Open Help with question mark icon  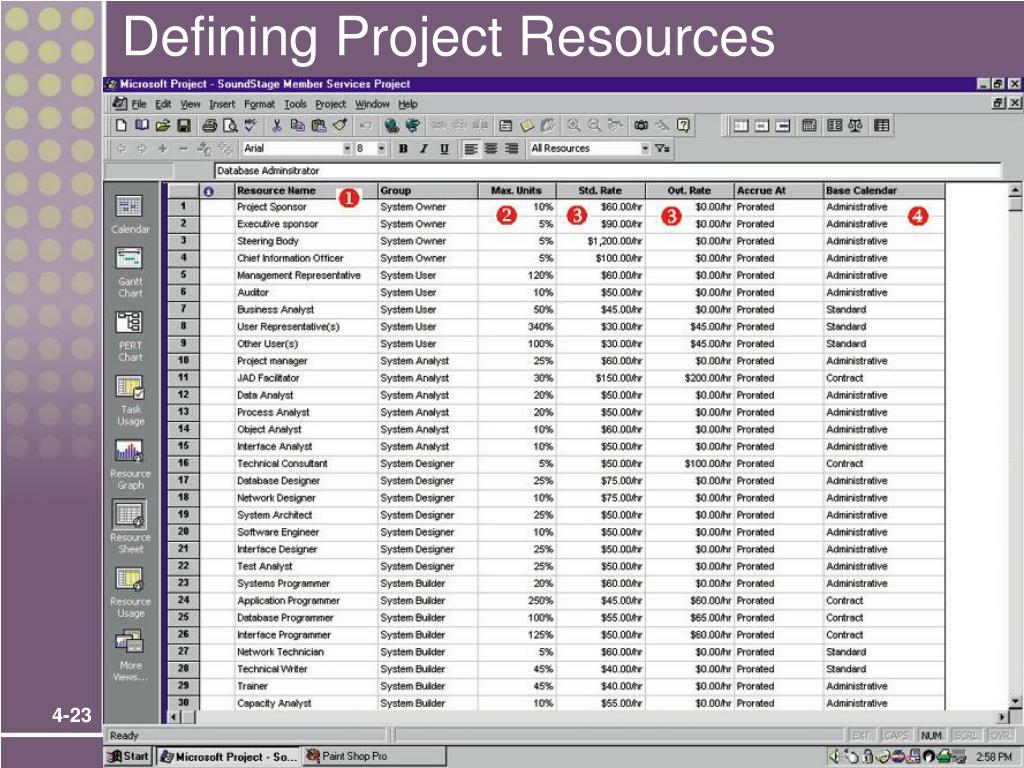coord(683,125)
